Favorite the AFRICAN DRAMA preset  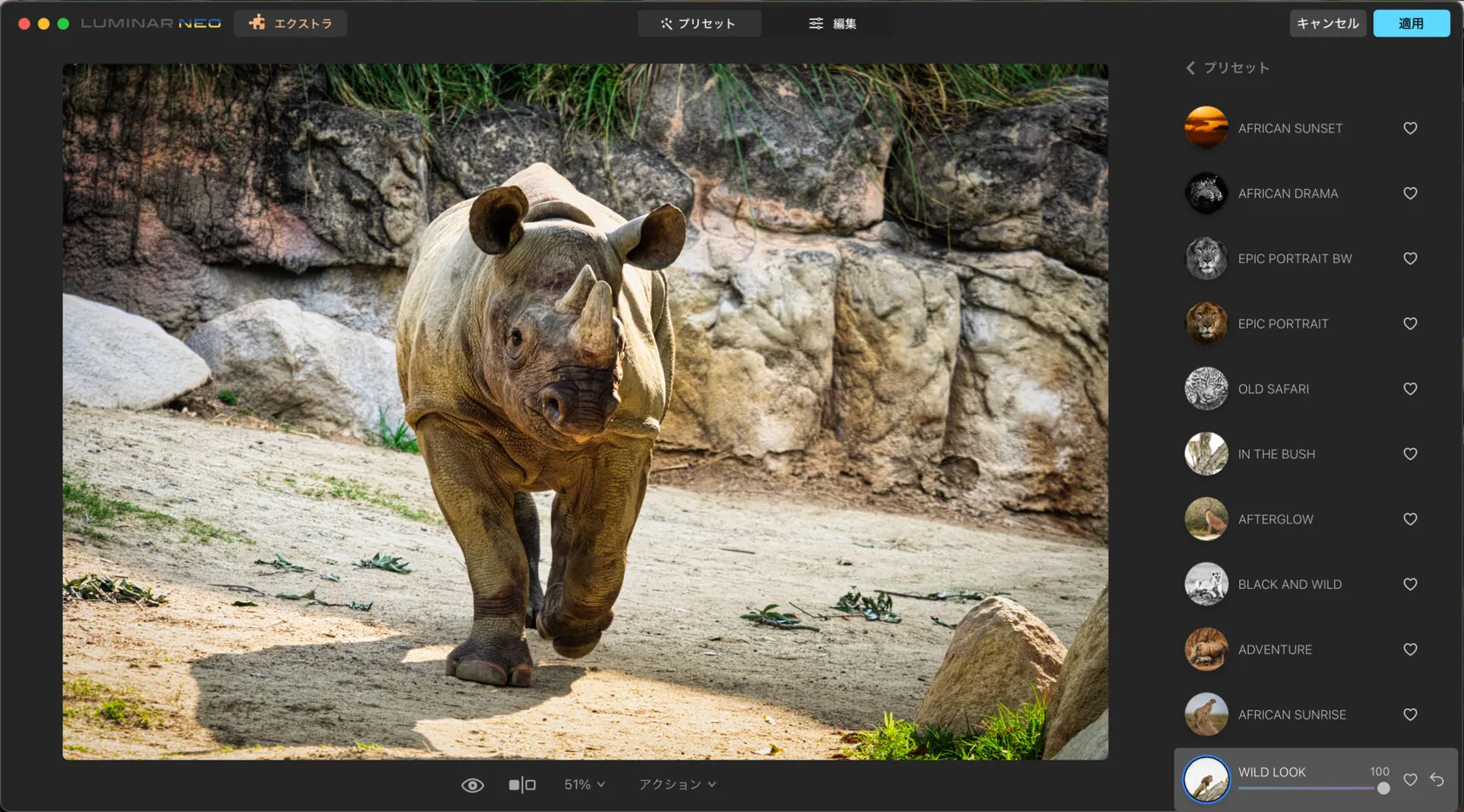tap(1410, 193)
